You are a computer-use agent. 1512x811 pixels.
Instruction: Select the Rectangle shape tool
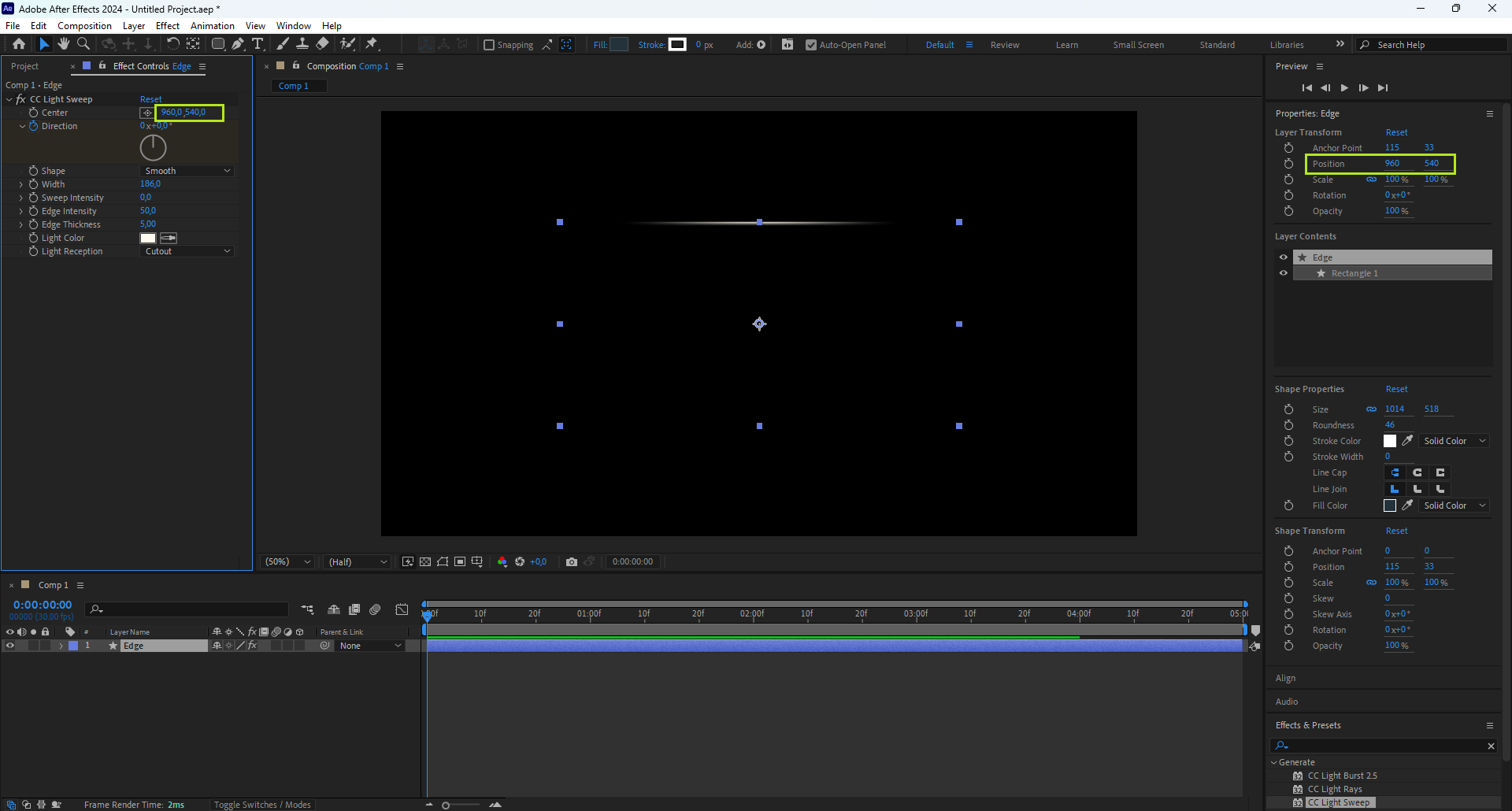[x=218, y=44]
